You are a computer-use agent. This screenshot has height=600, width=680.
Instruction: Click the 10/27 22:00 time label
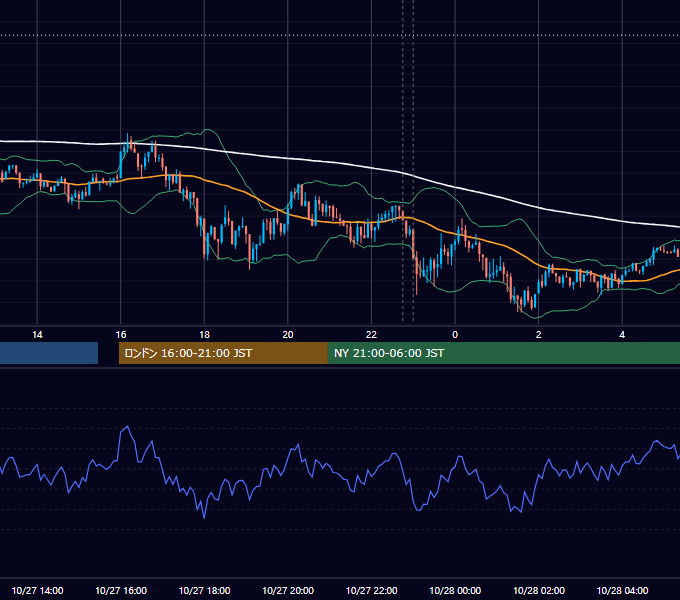(x=371, y=590)
